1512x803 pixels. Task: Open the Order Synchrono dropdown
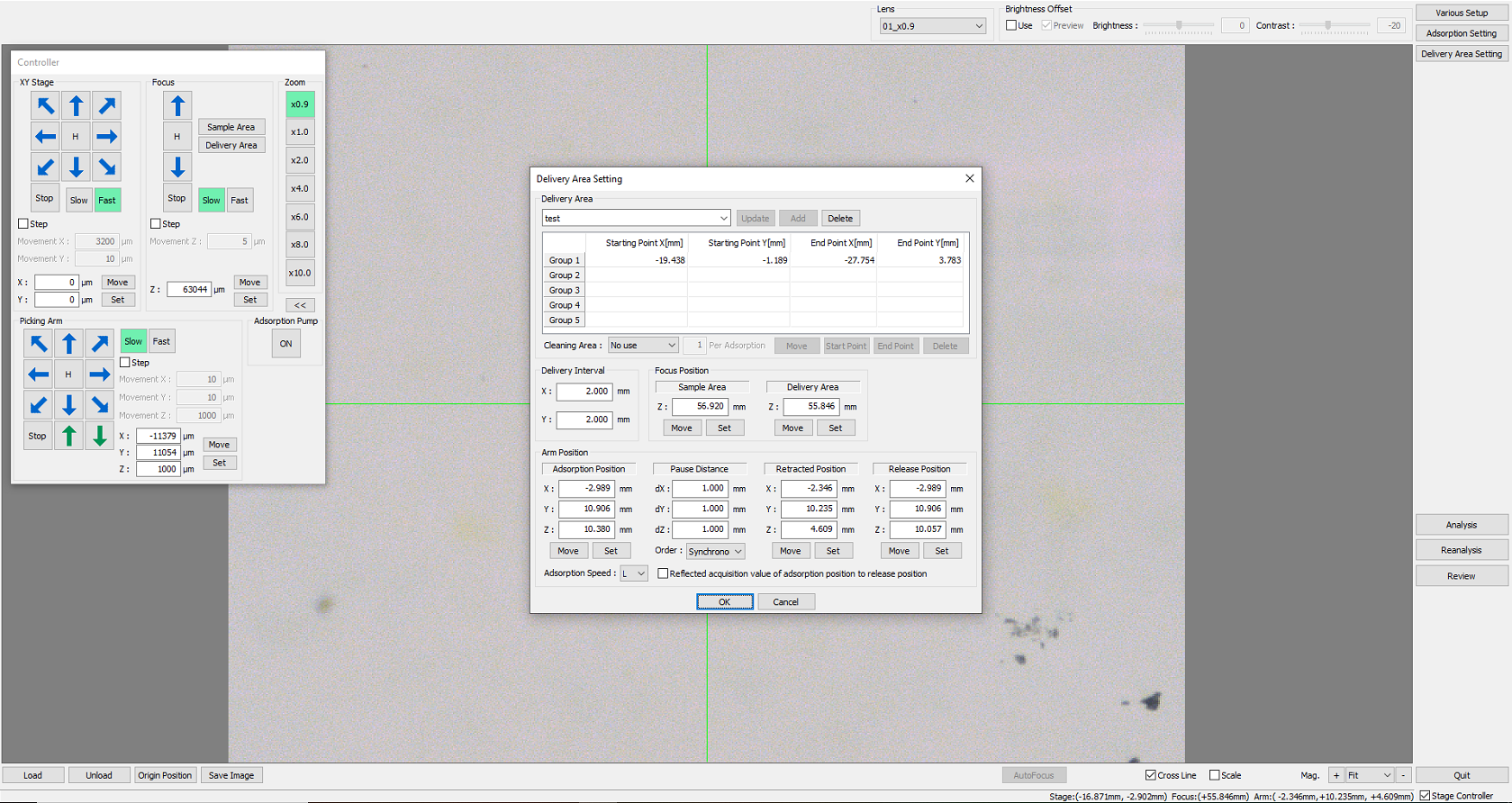[715, 551]
